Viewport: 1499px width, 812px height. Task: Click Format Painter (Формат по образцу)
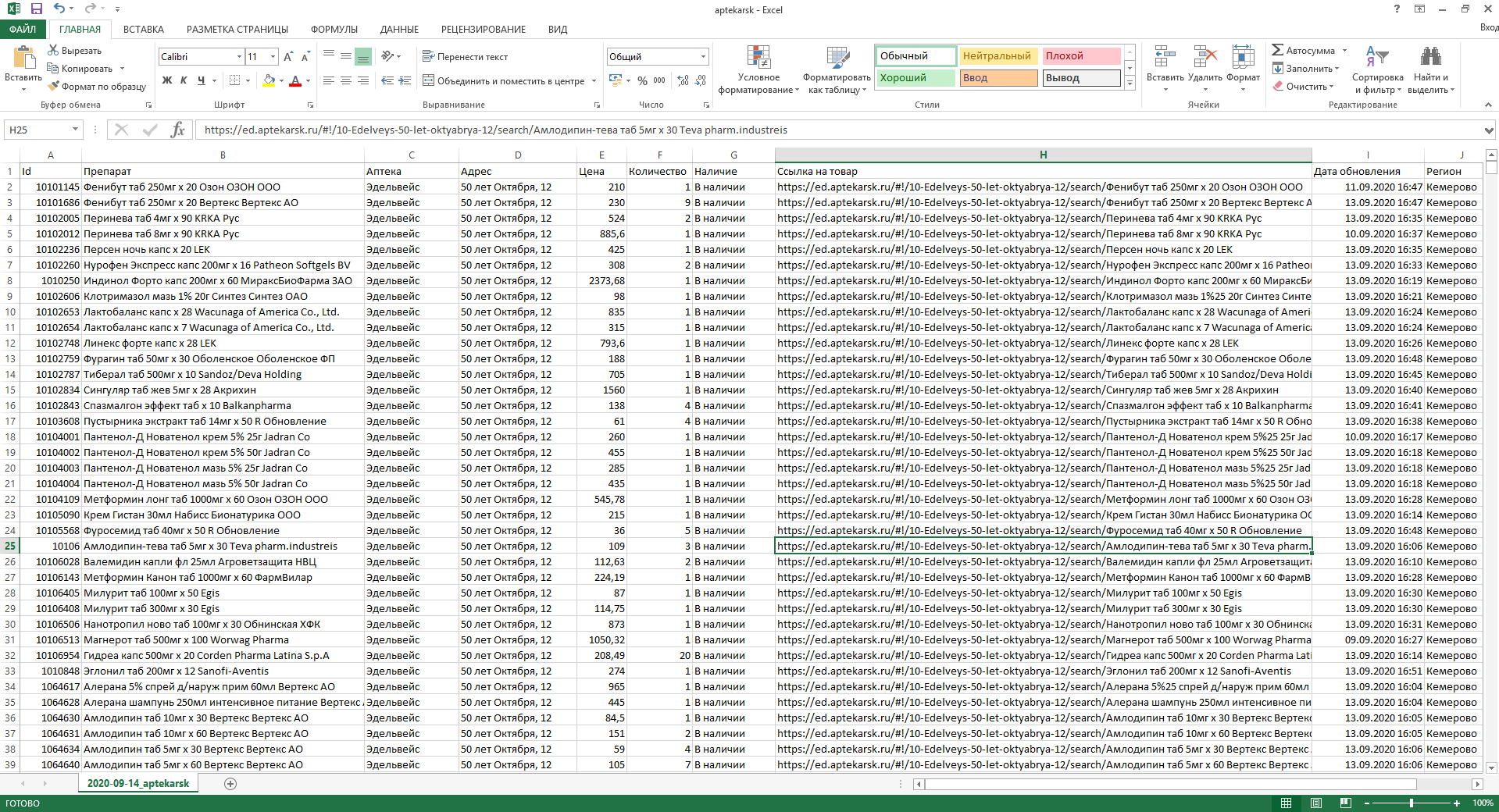[97, 86]
